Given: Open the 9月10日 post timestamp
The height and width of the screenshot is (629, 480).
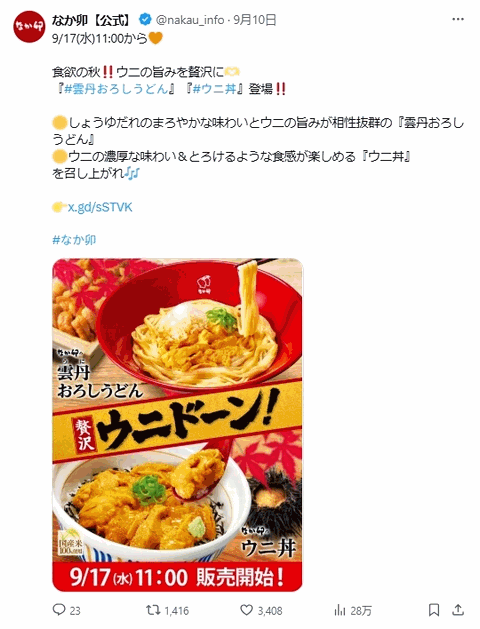Looking at the screenshot, I should pos(255,20).
